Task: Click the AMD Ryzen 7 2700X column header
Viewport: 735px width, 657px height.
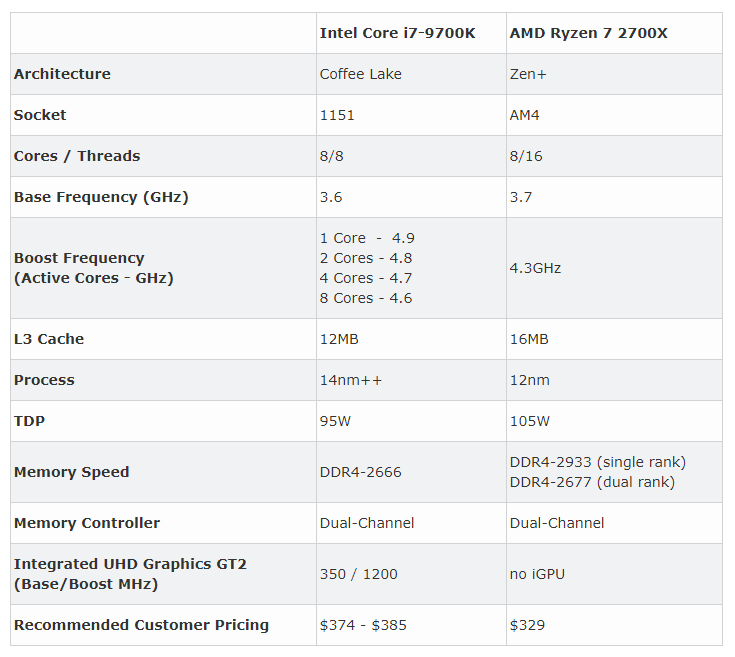Action: pyautogui.click(x=588, y=33)
